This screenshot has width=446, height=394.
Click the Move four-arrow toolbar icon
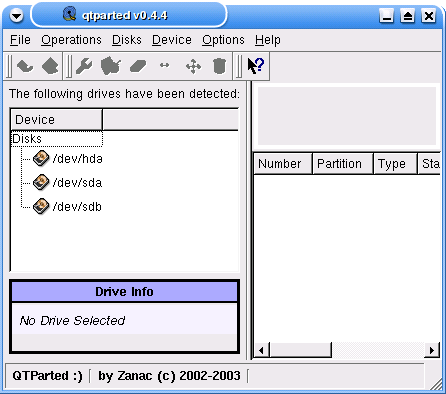coord(193,66)
